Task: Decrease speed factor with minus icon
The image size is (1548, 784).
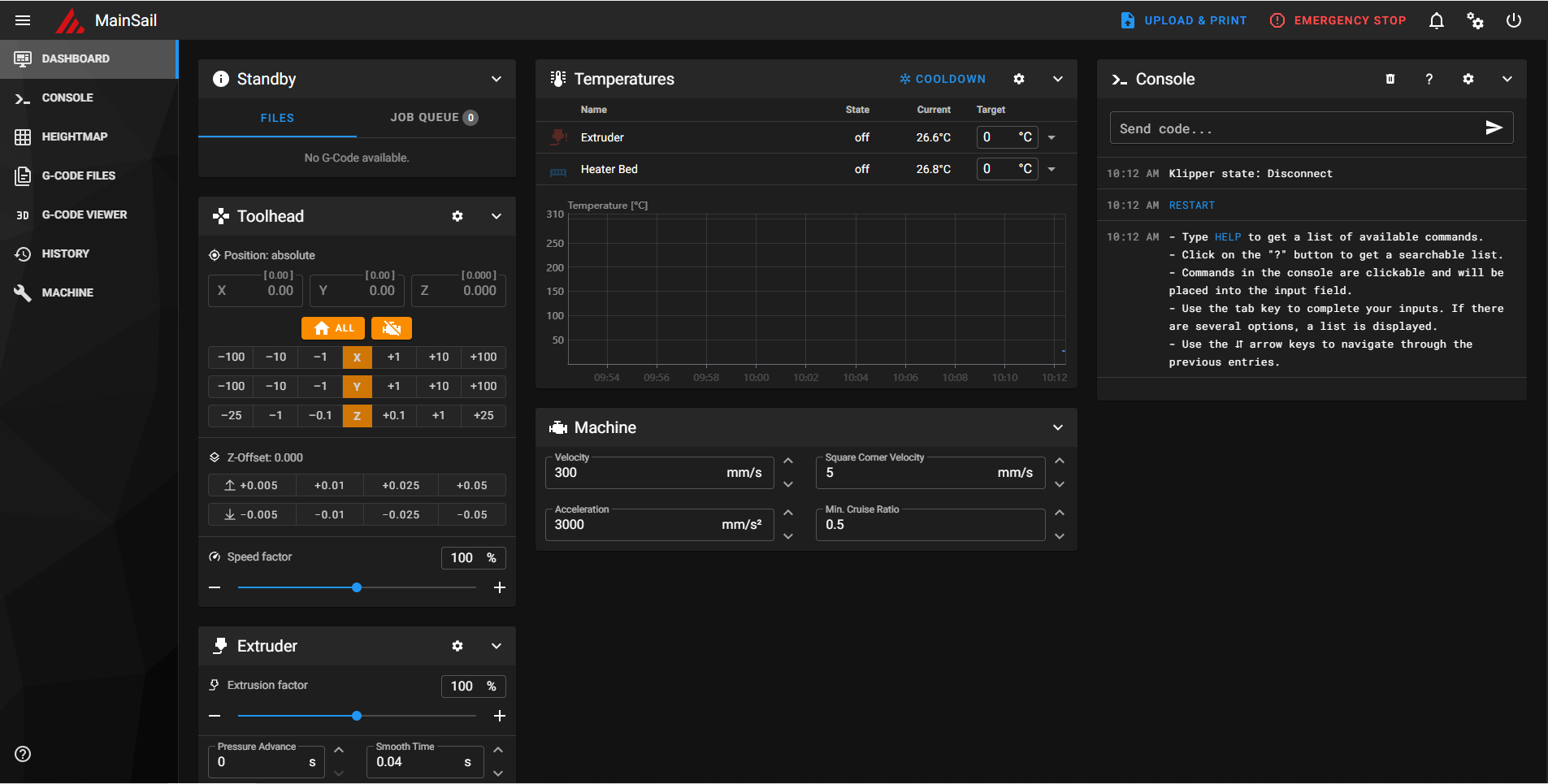Action: [x=215, y=587]
